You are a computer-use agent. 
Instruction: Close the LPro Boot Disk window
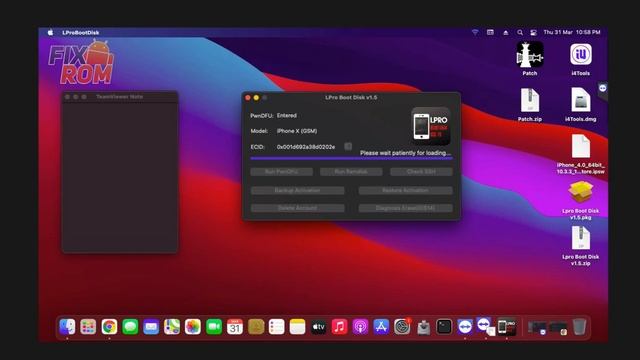click(248, 98)
